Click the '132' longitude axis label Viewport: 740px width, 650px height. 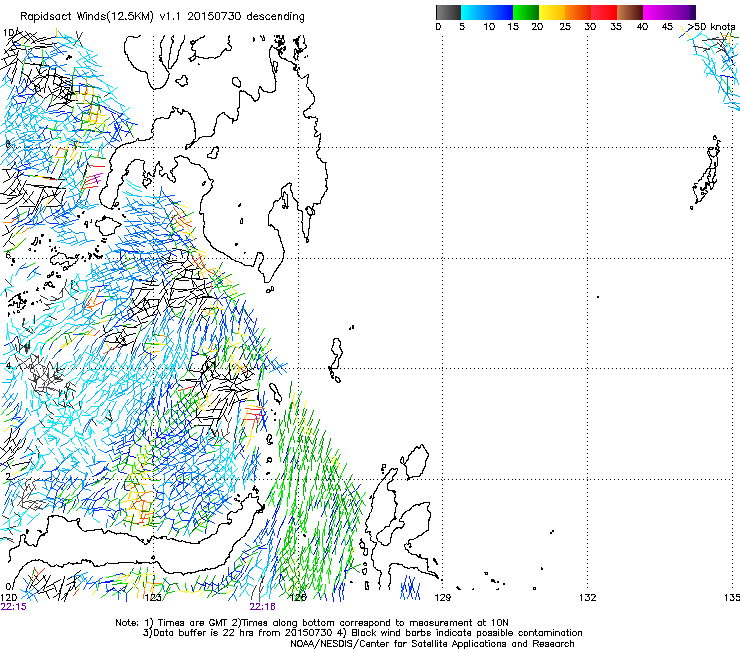pyautogui.click(x=587, y=598)
